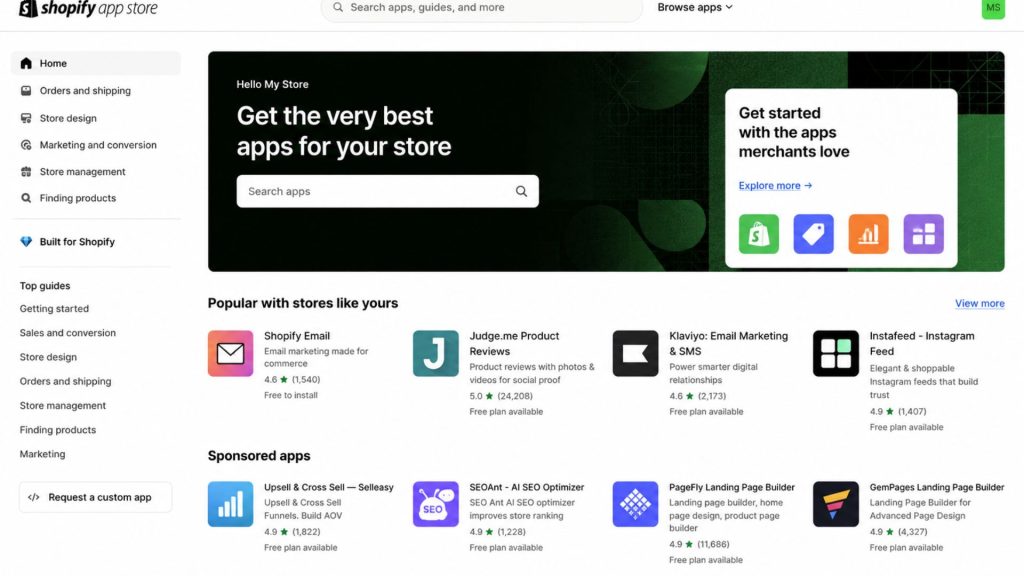Click the blue price tag app icon
Screen dimensions: 1024x576
click(813, 234)
